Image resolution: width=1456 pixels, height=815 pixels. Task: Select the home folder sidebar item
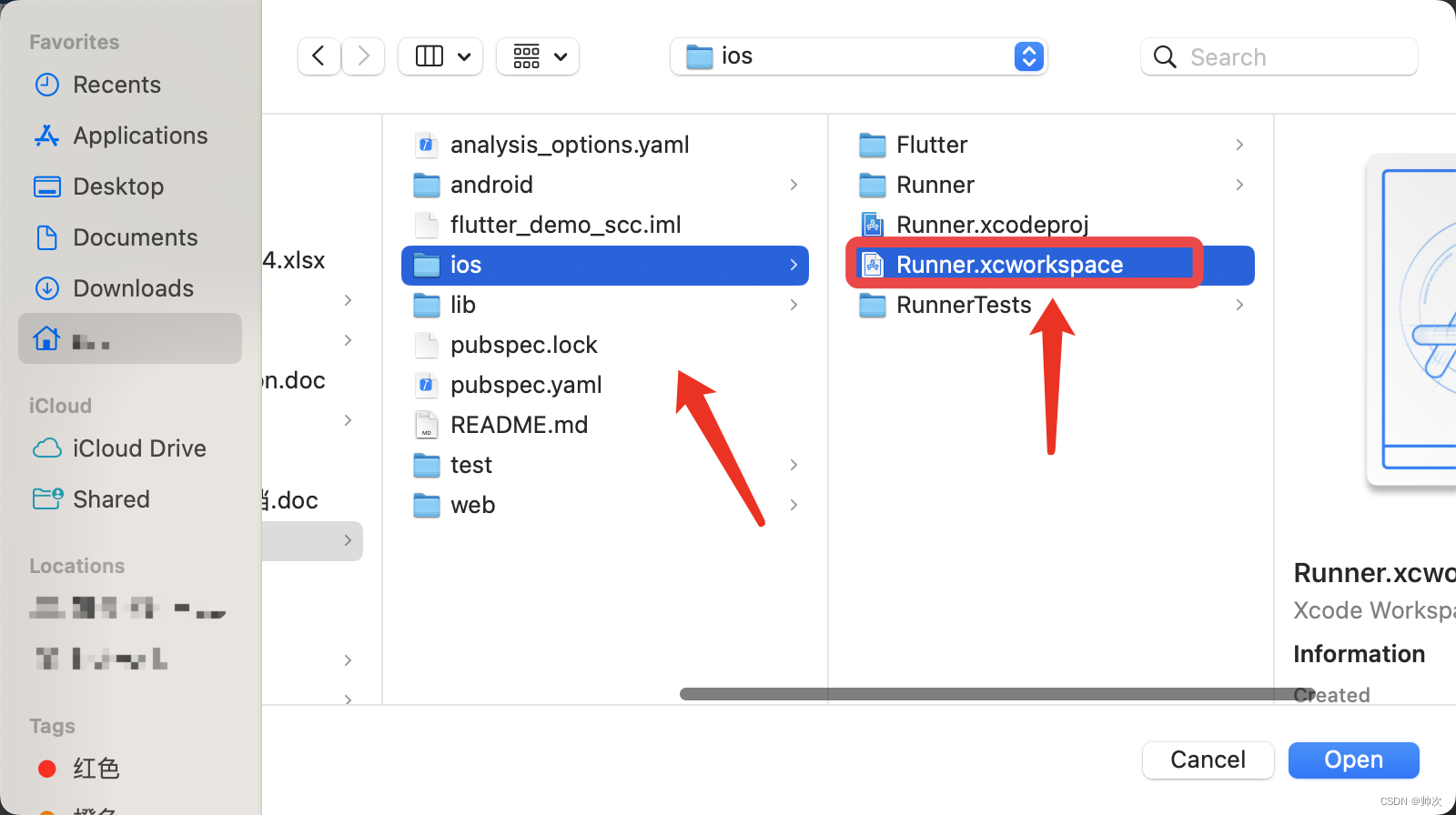130,338
